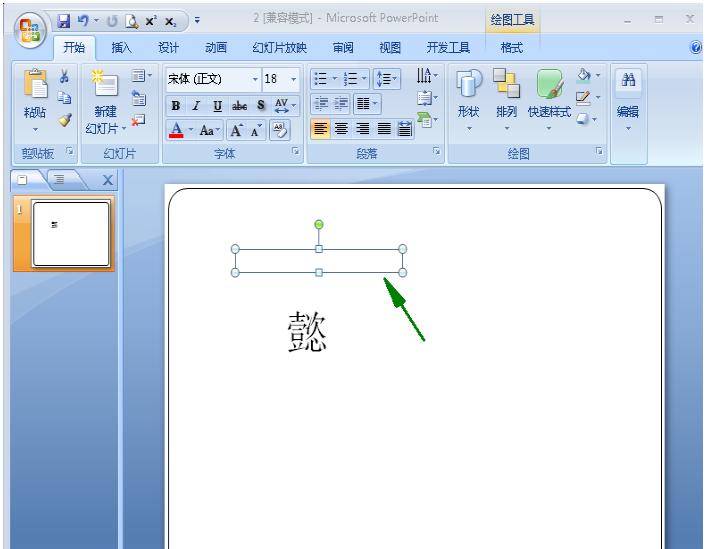Open align text vertical options

pos(427,98)
